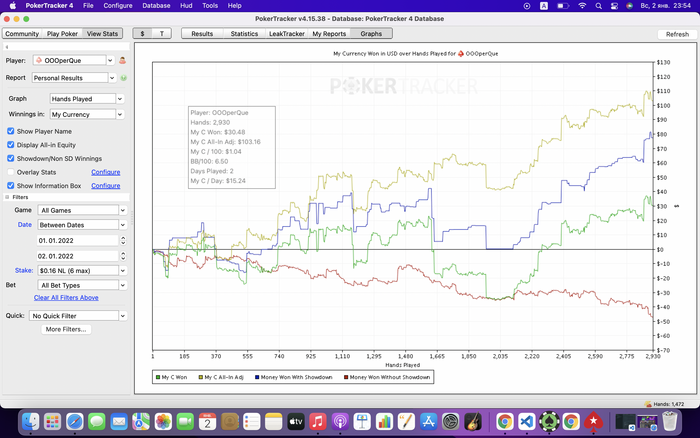Open the Database menu
700x438 pixels.
156,6
